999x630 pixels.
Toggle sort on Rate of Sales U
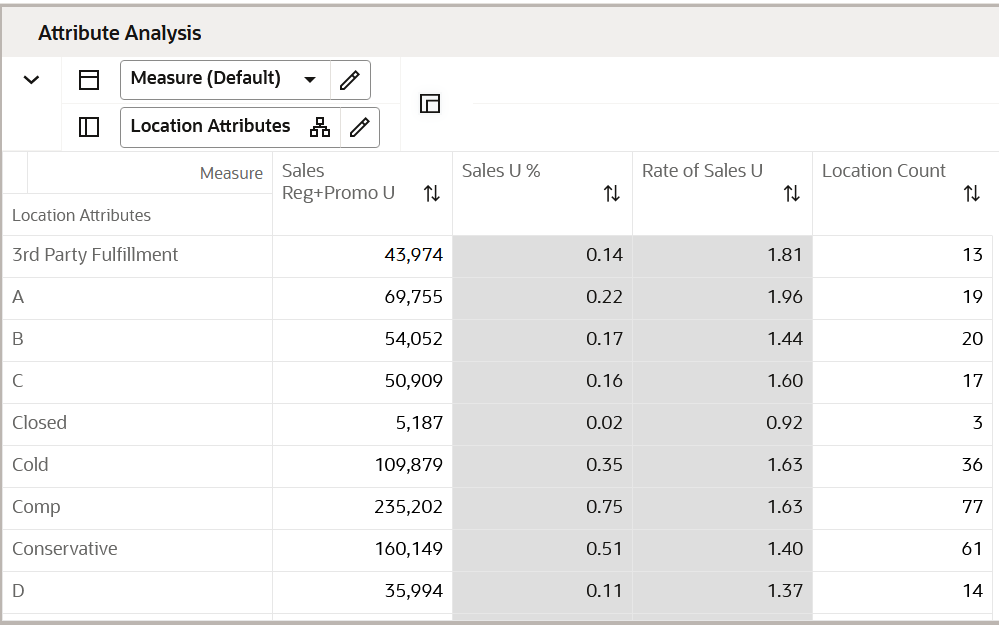tap(792, 192)
